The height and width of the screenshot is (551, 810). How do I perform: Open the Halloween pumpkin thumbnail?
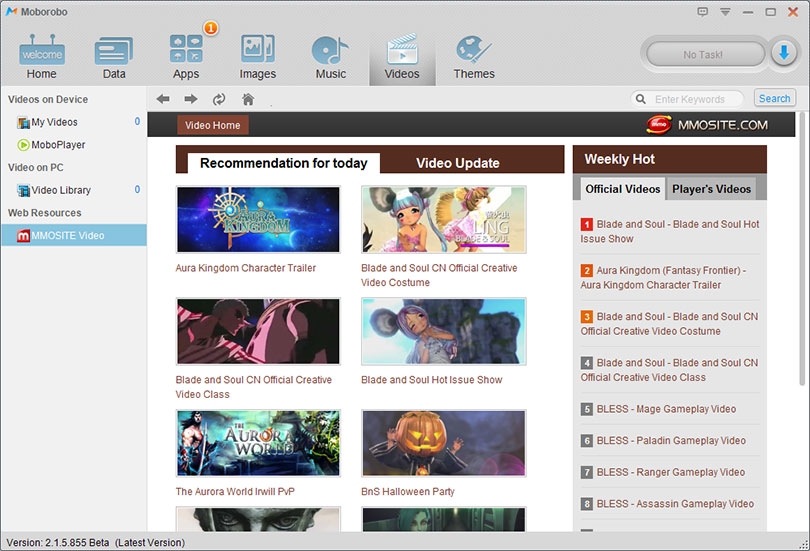point(444,443)
